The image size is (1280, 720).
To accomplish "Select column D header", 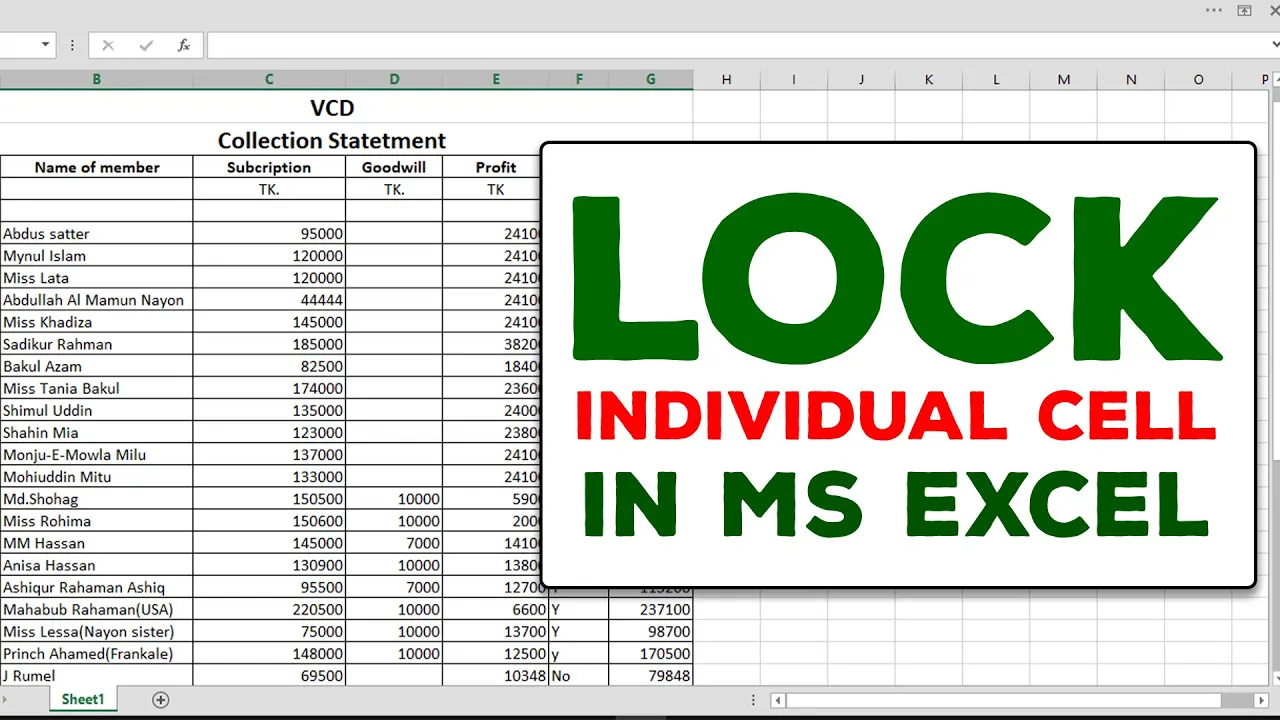I will tap(394, 79).
